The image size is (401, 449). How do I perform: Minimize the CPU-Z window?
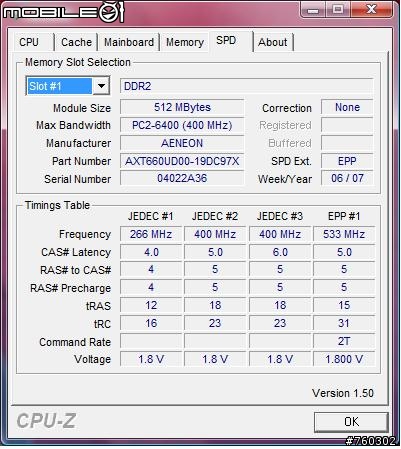(312, 10)
